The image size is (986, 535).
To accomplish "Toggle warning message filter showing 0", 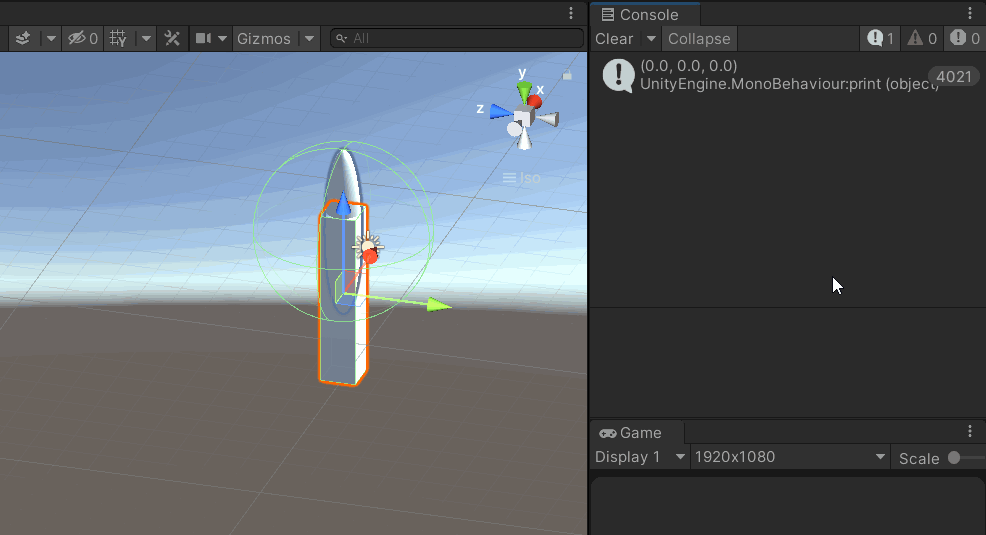I will click(922, 38).
